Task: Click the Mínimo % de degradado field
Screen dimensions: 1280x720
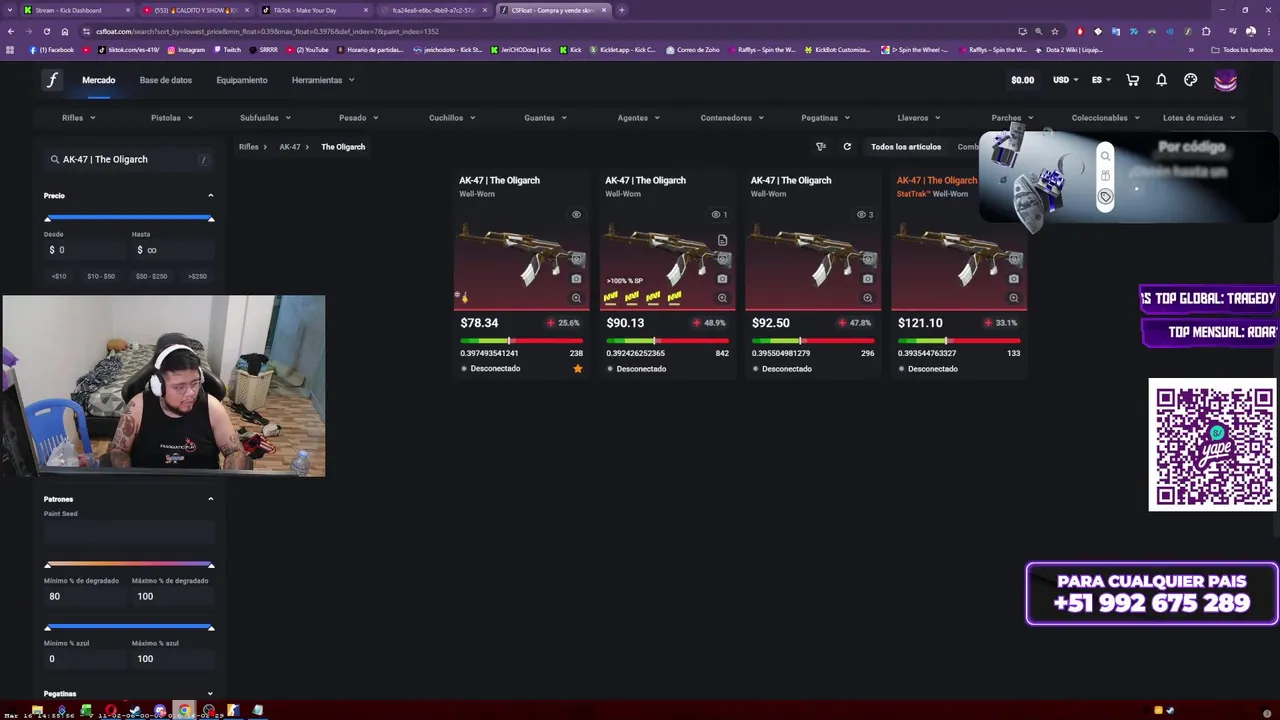Action: 85,596
